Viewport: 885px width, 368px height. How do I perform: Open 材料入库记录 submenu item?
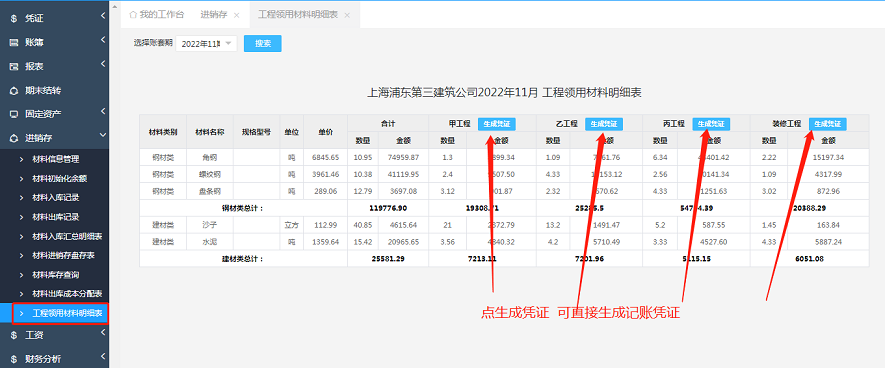point(56,198)
